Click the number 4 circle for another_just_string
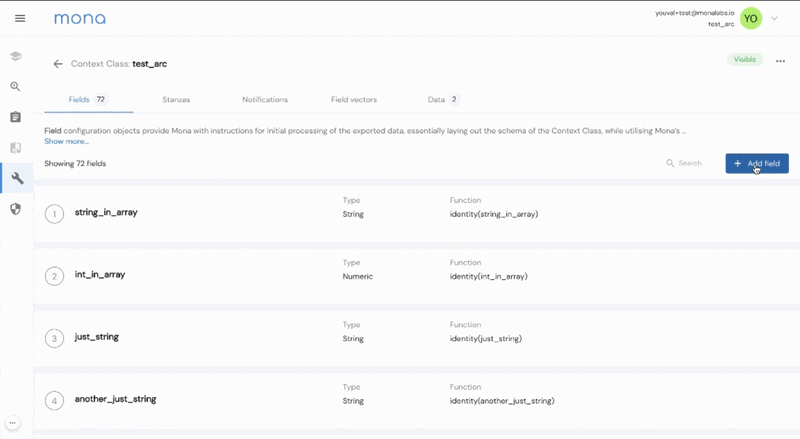Screen dimensions: 800x439 coord(55,401)
